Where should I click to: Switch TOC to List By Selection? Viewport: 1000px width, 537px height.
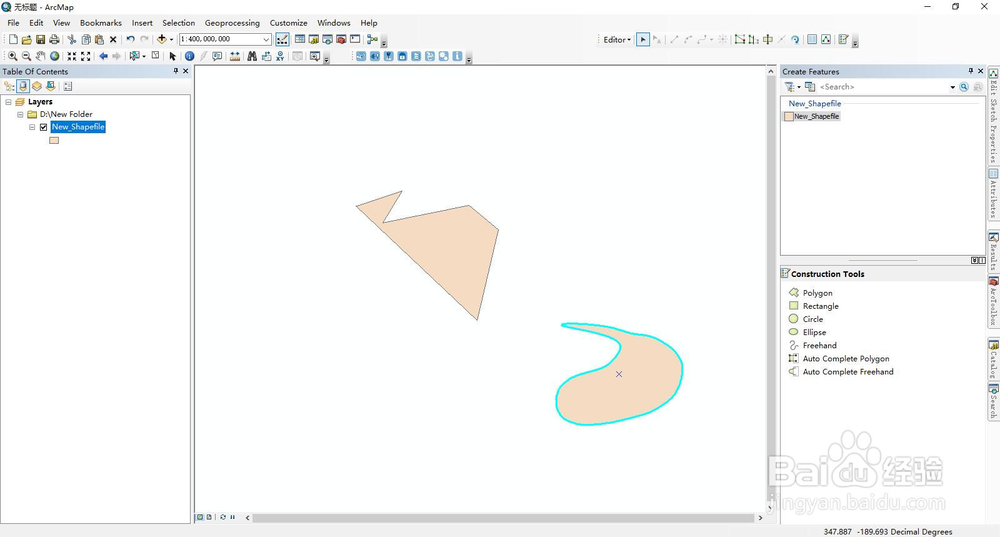[50, 86]
